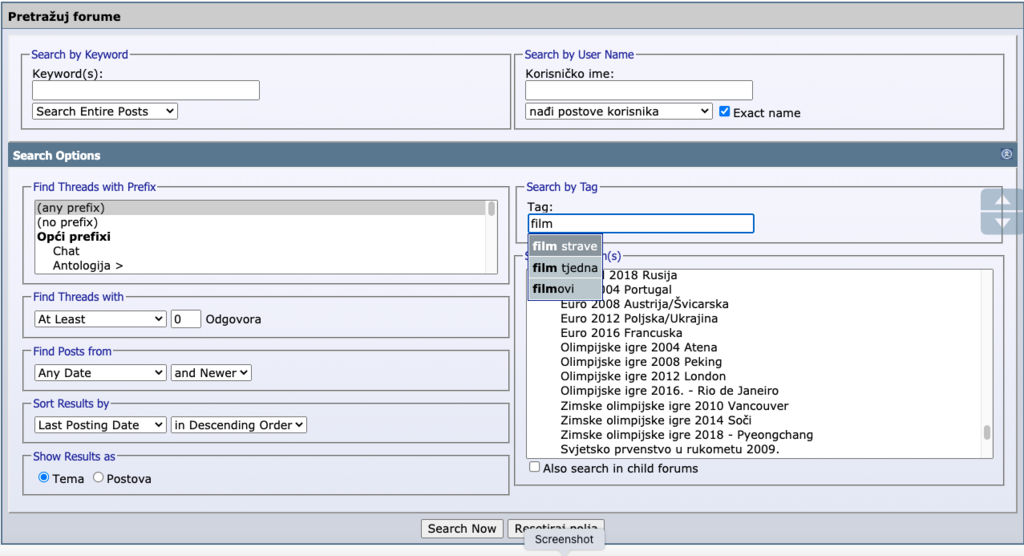1024x556 pixels.
Task: Select Olimpijske igre 2012 London forum
Action: click(x=643, y=376)
